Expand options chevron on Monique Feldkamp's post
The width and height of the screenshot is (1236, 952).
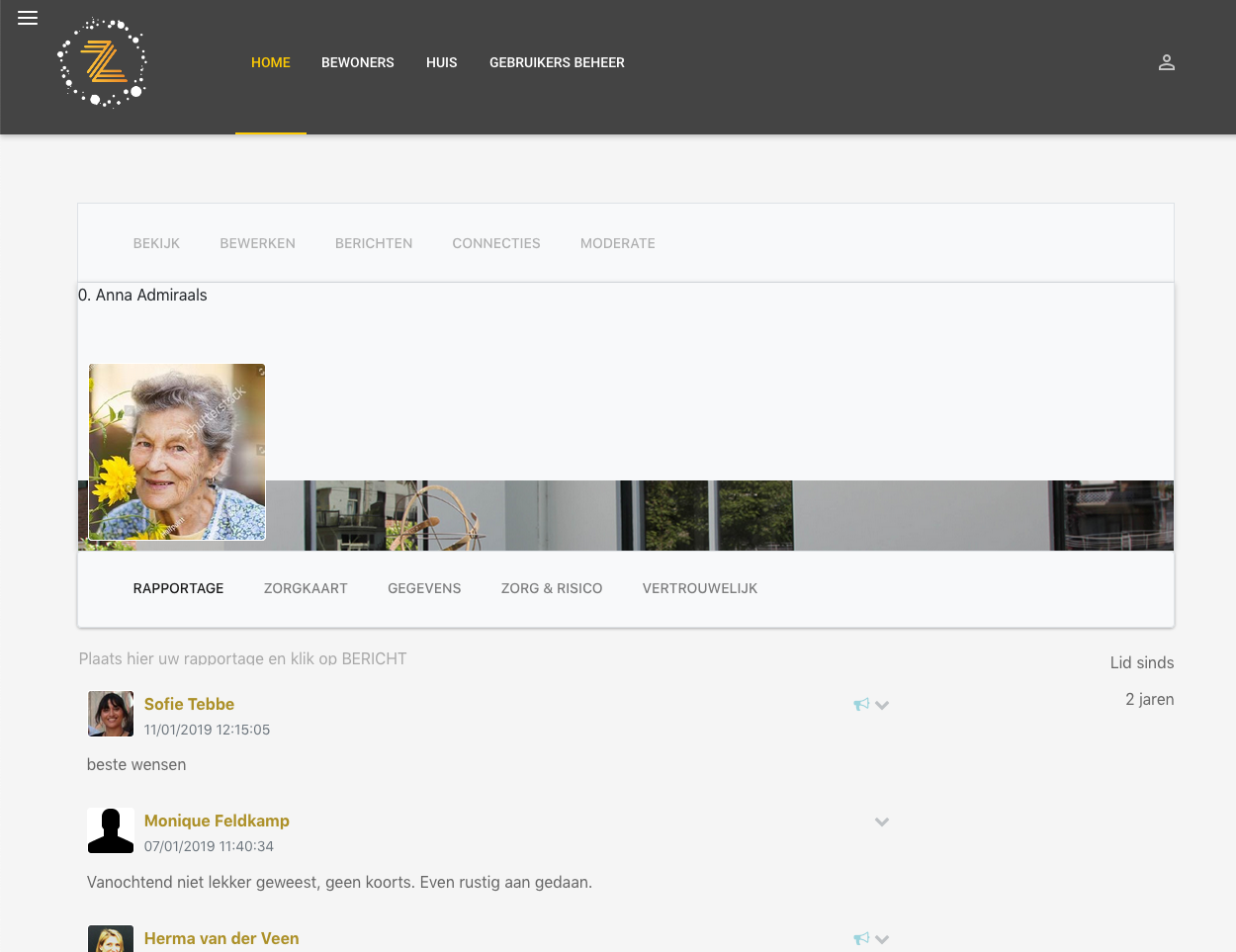click(x=882, y=822)
